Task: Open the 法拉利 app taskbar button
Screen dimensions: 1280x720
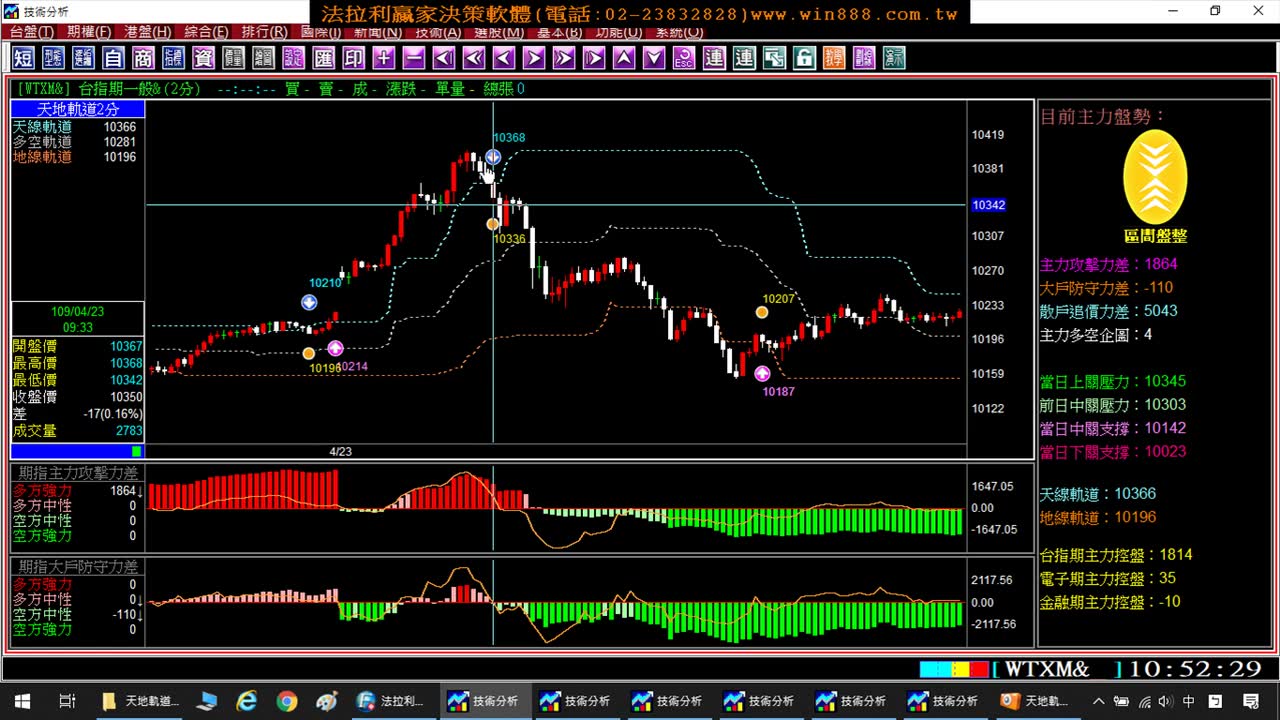Action: point(391,701)
